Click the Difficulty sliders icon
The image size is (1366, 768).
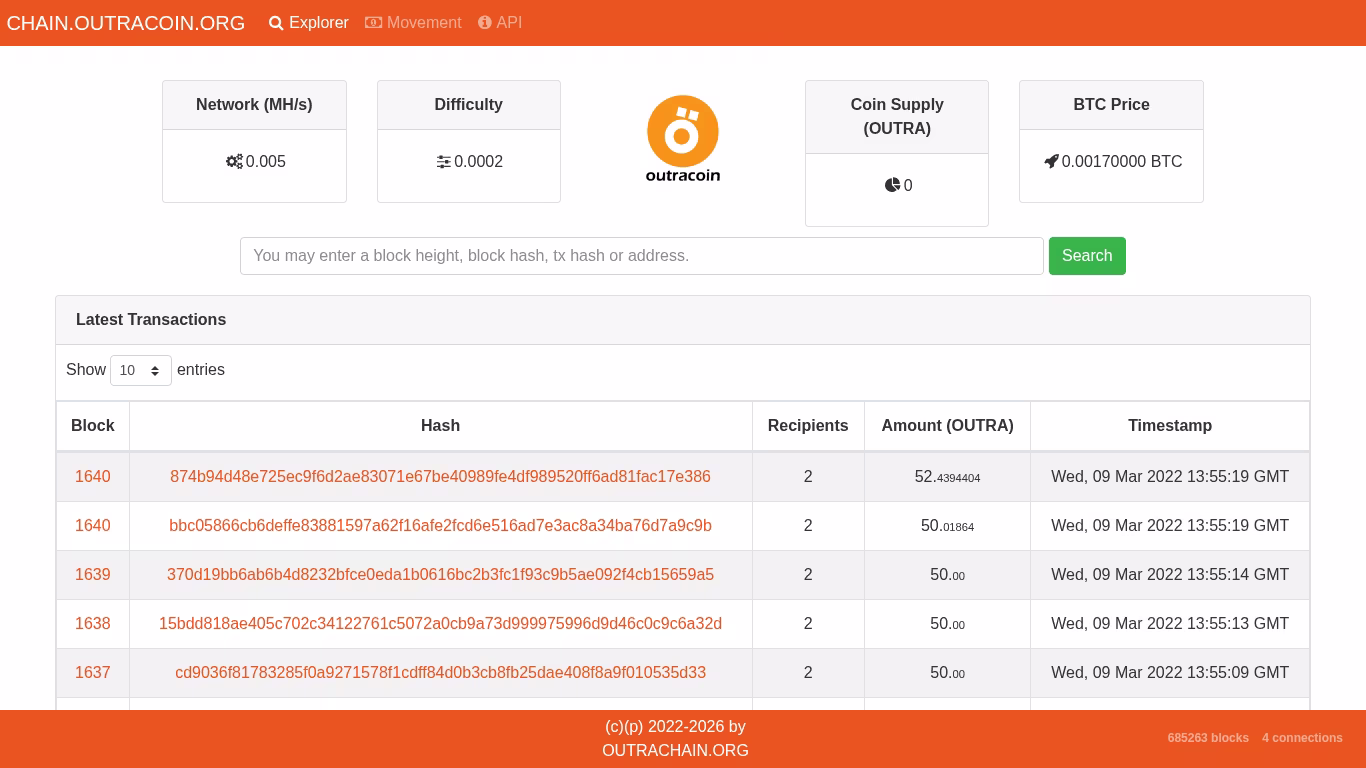click(444, 162)
